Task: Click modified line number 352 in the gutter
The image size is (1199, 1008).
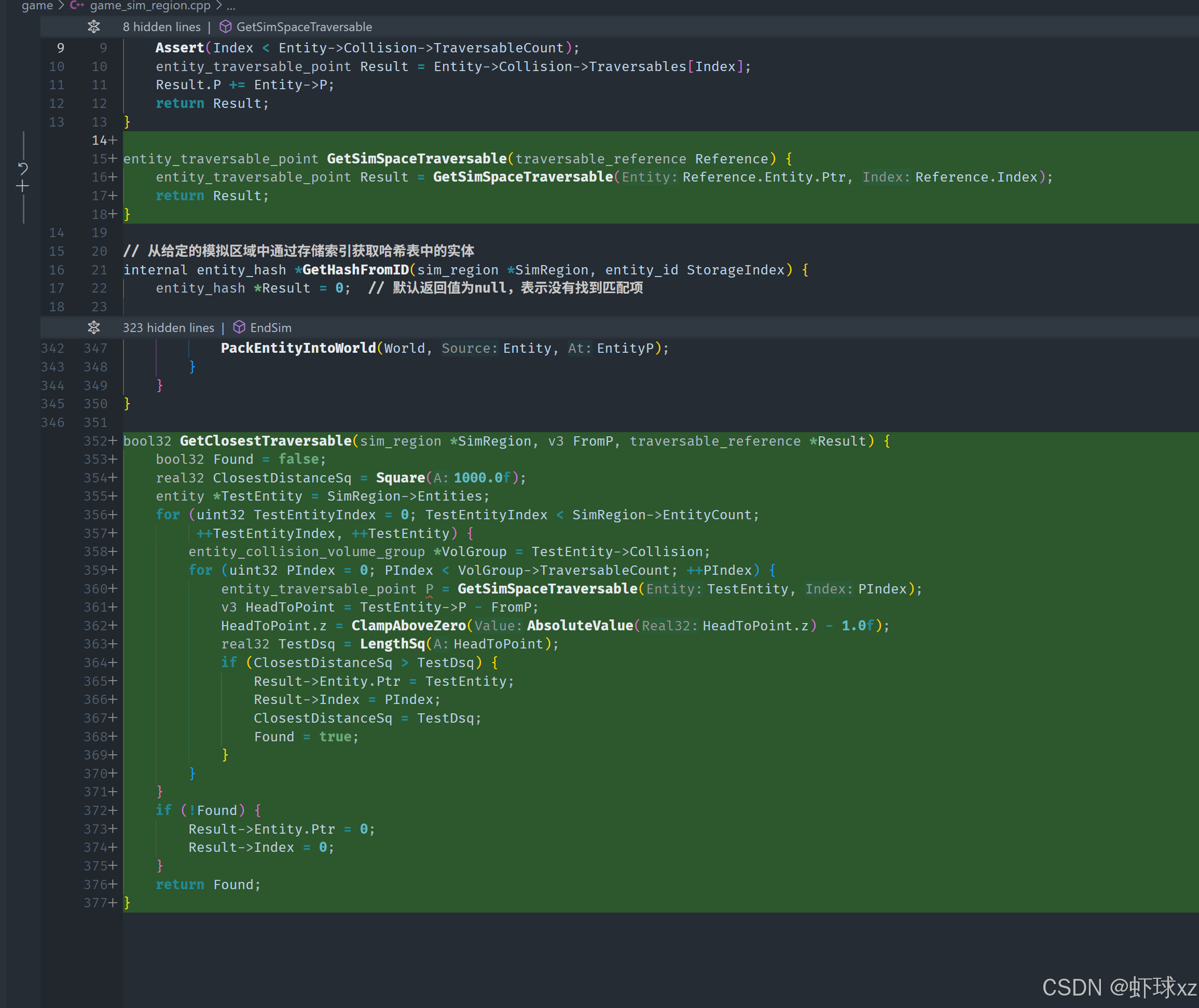Action: tap(95, 441)
